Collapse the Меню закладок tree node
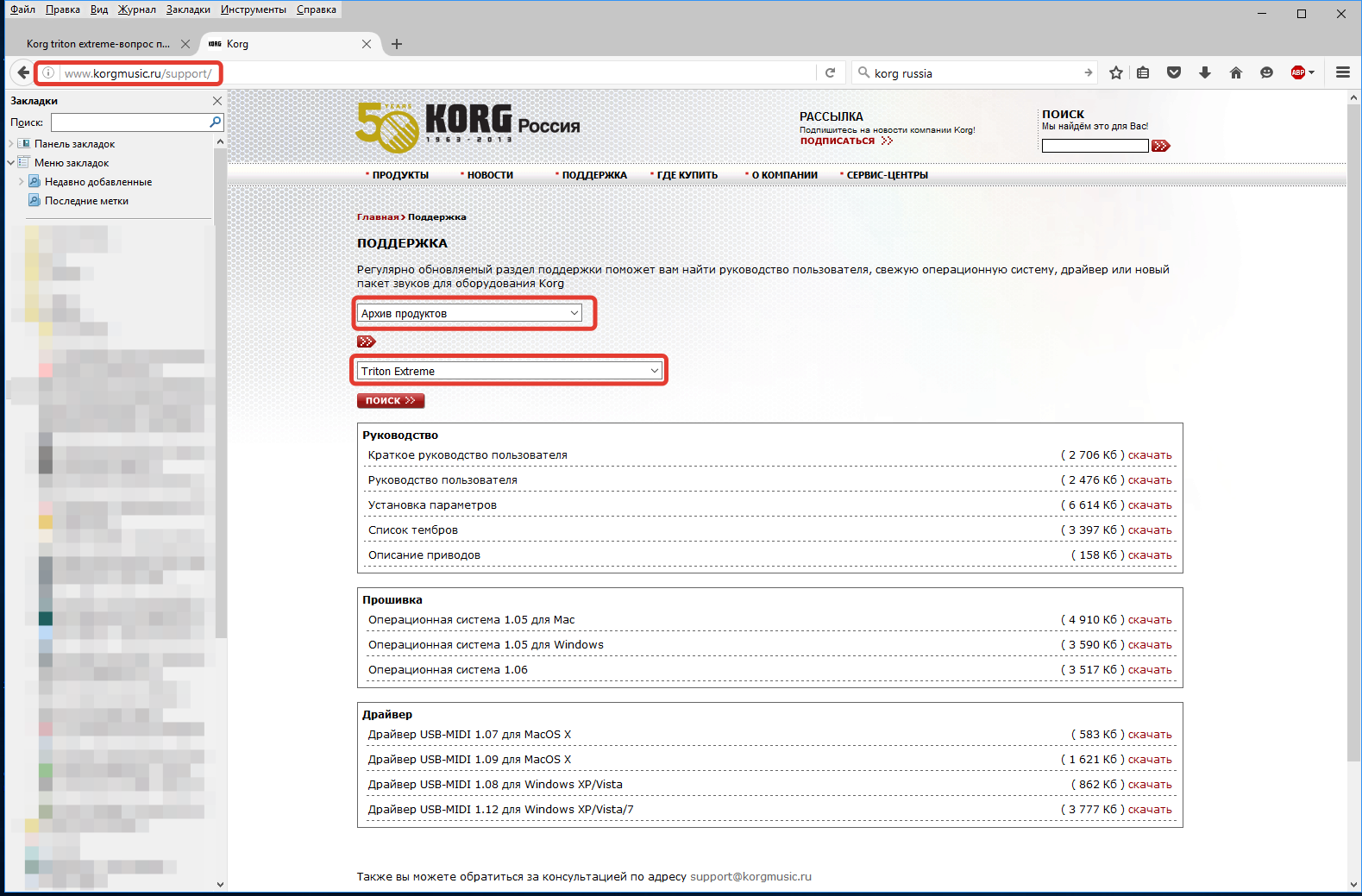The height and width of the screenshot is (896, 1362). point(11,162)
